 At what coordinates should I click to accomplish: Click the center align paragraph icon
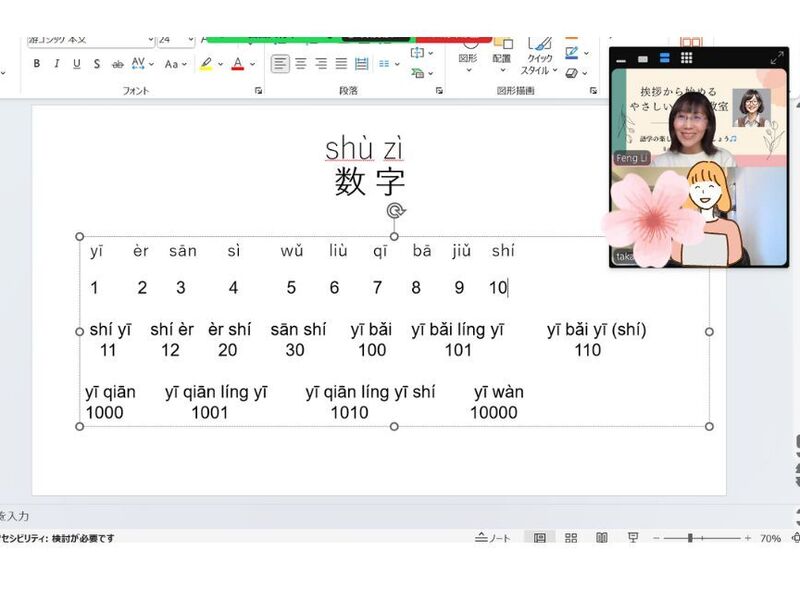click(x=301, y=64)
